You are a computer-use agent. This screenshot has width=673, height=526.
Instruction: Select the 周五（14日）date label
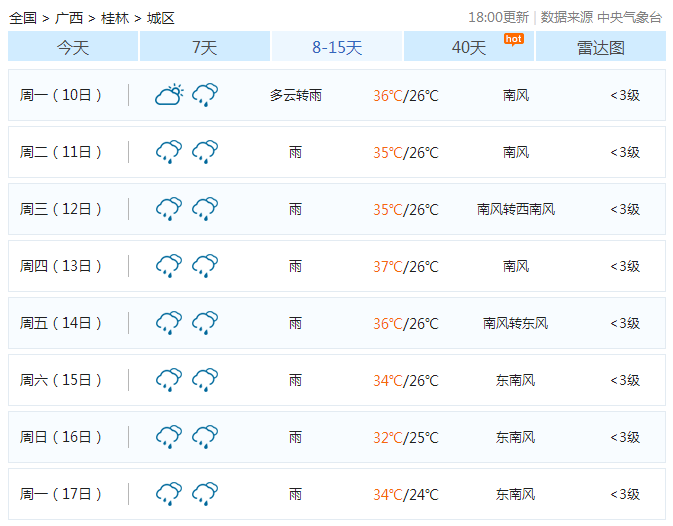[61, 323]
